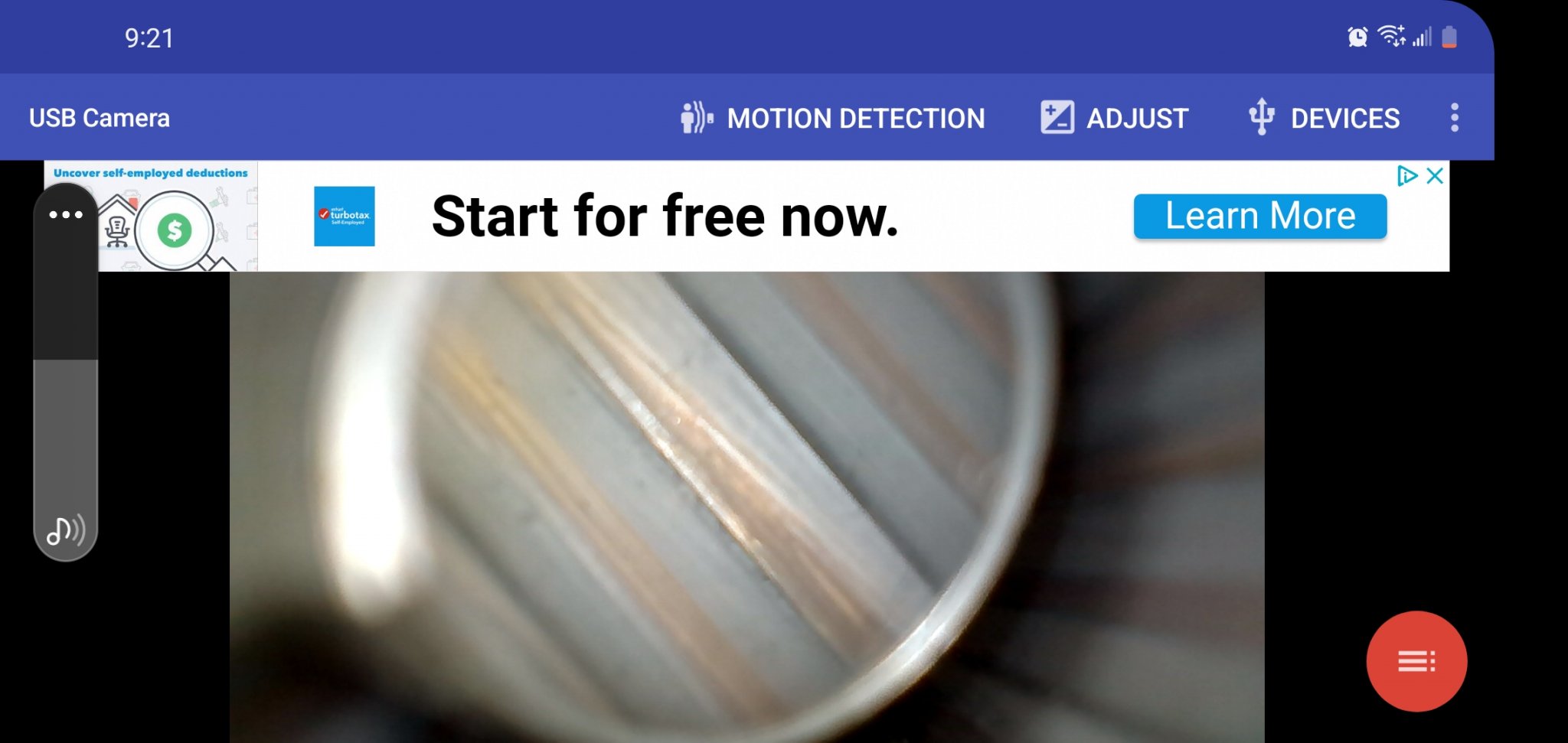The image size is (1568, 743).
Task: Open AdChoices info triangle icon
Action: 1407,175
